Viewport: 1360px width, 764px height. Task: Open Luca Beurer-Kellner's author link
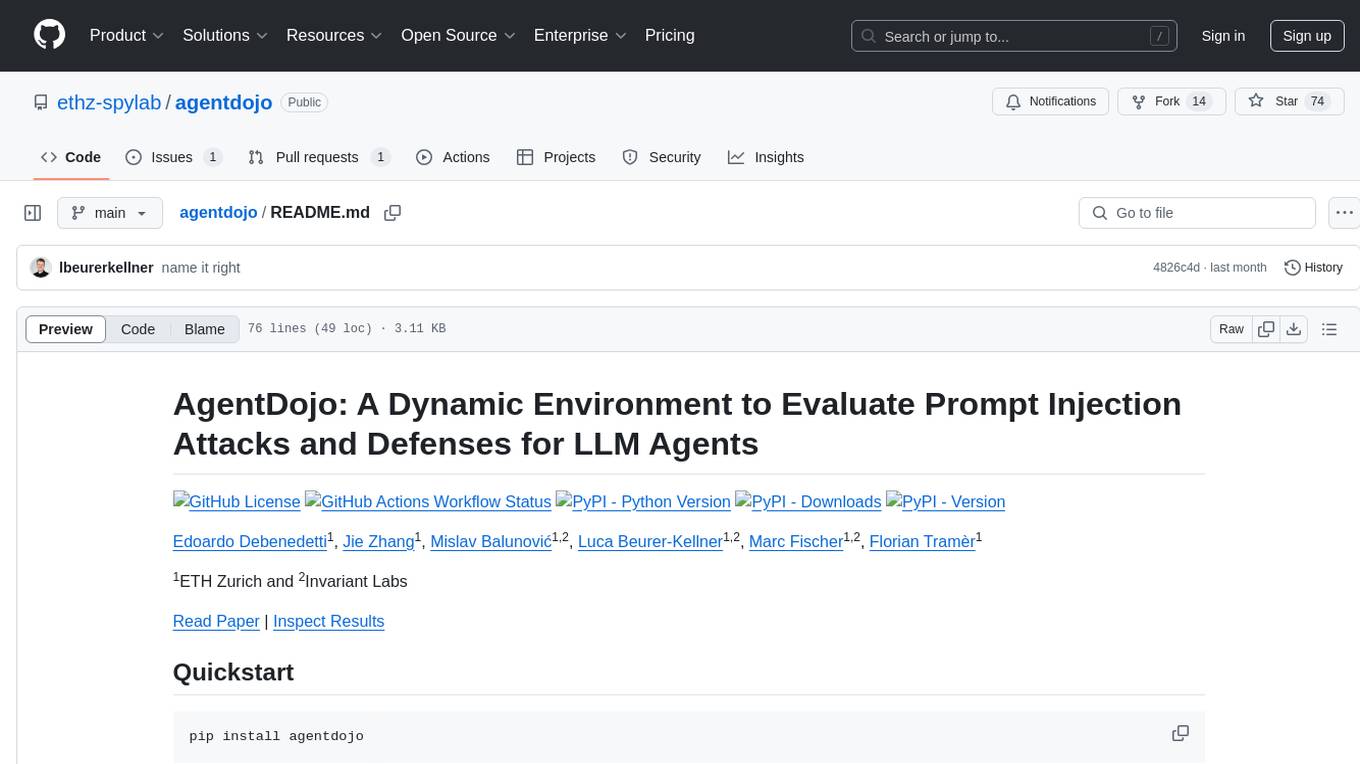(x=650, y=541)
